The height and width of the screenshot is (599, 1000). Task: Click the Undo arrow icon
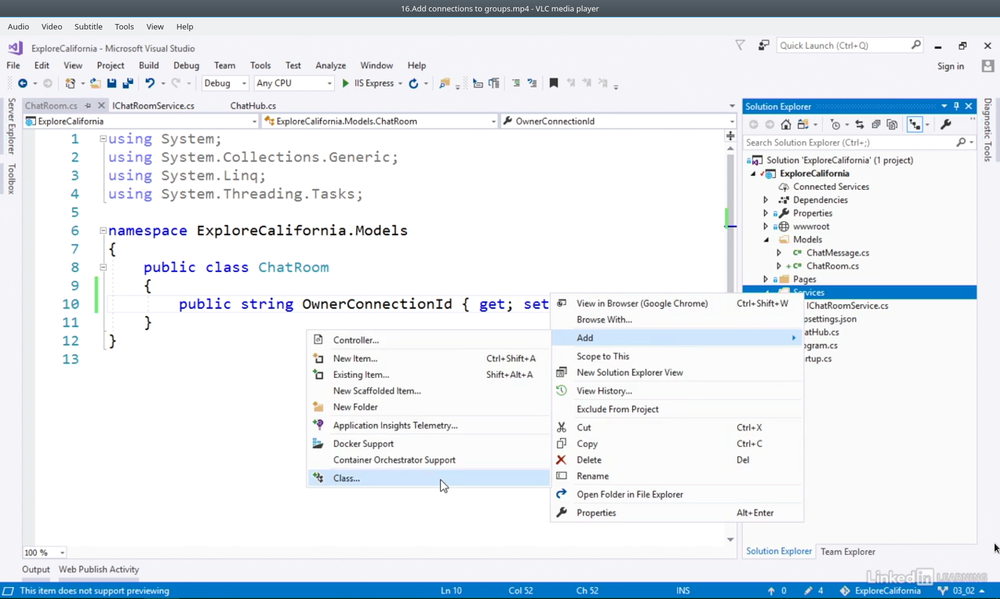coord(149,84)
